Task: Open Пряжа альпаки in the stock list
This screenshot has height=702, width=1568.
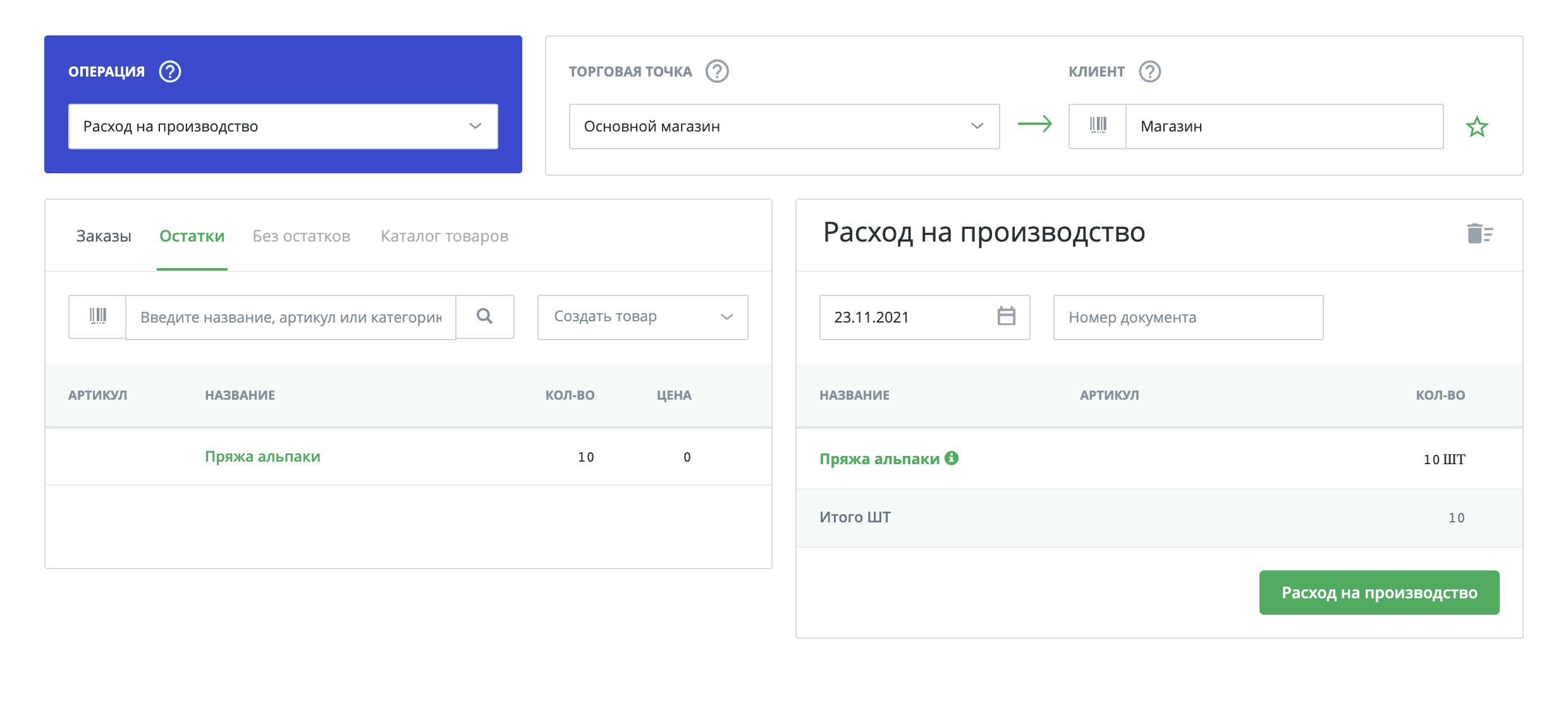Action: point(262,457)
